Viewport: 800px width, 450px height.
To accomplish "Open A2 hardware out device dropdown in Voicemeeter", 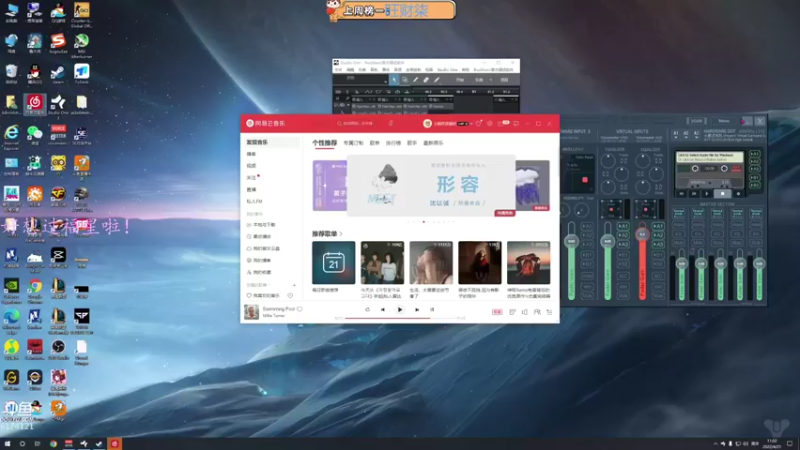I will (686, 135).
